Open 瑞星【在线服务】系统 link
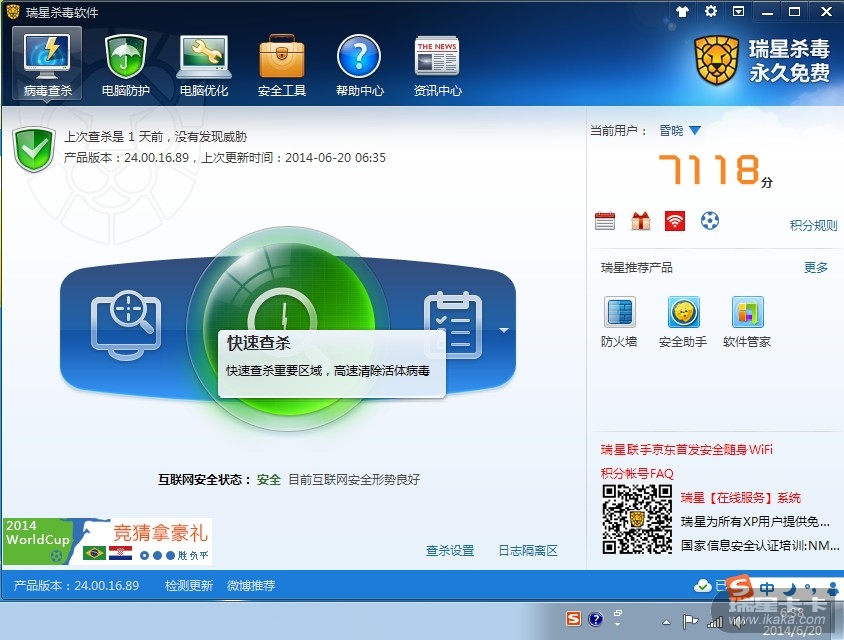This screenshot has height=640, width=844. click(x=741, y=498)
